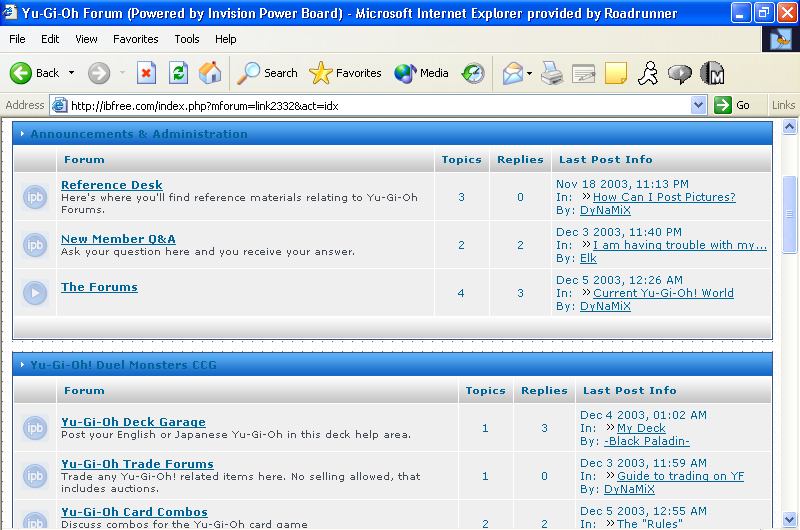Click the vertical scrollbar down arrow
The width and height of the screenshot is (800, 530).
pyautogui.click(x=789, y=520)
